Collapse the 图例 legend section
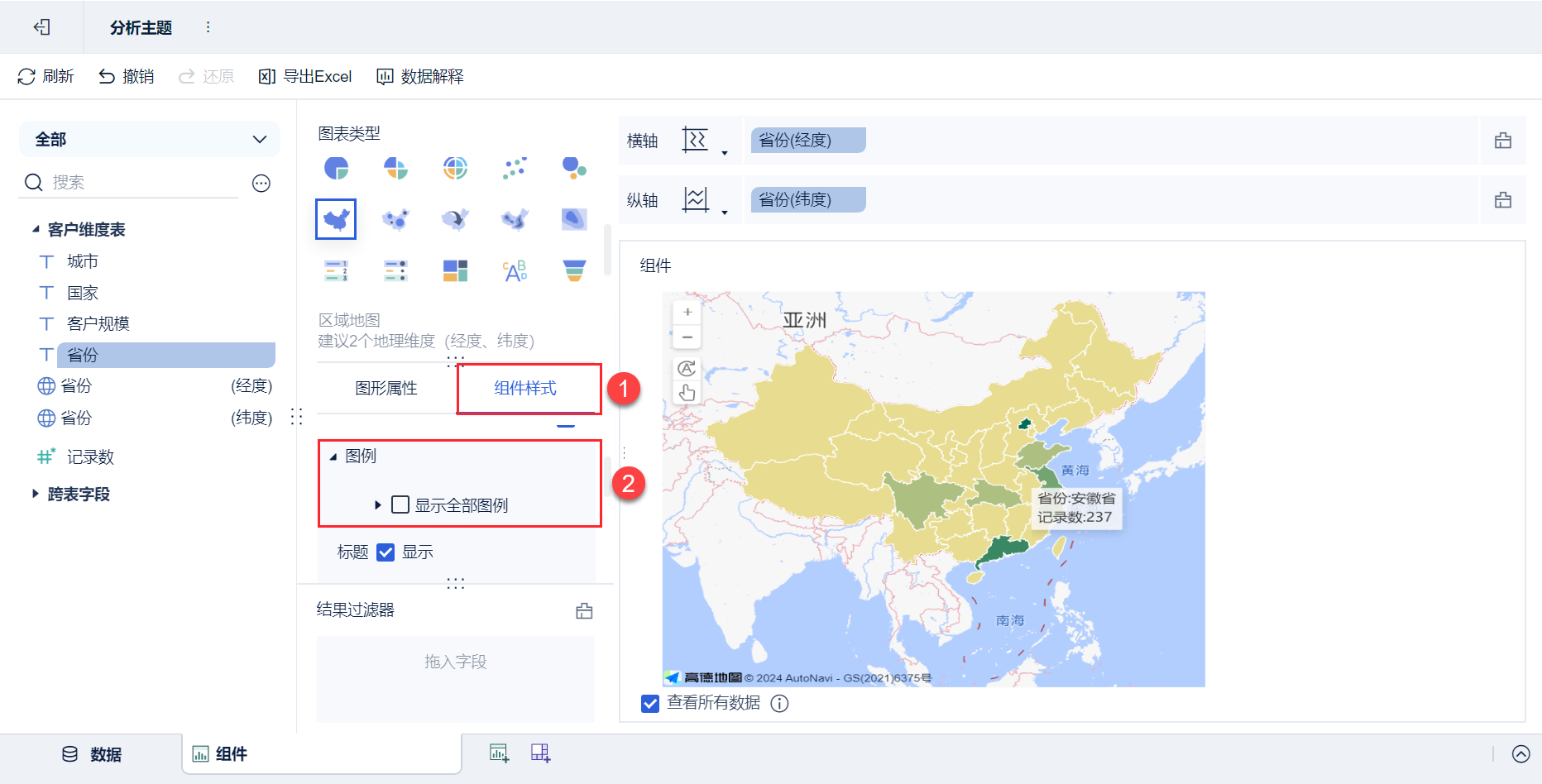1542x784 pixels. click(333, 457)
